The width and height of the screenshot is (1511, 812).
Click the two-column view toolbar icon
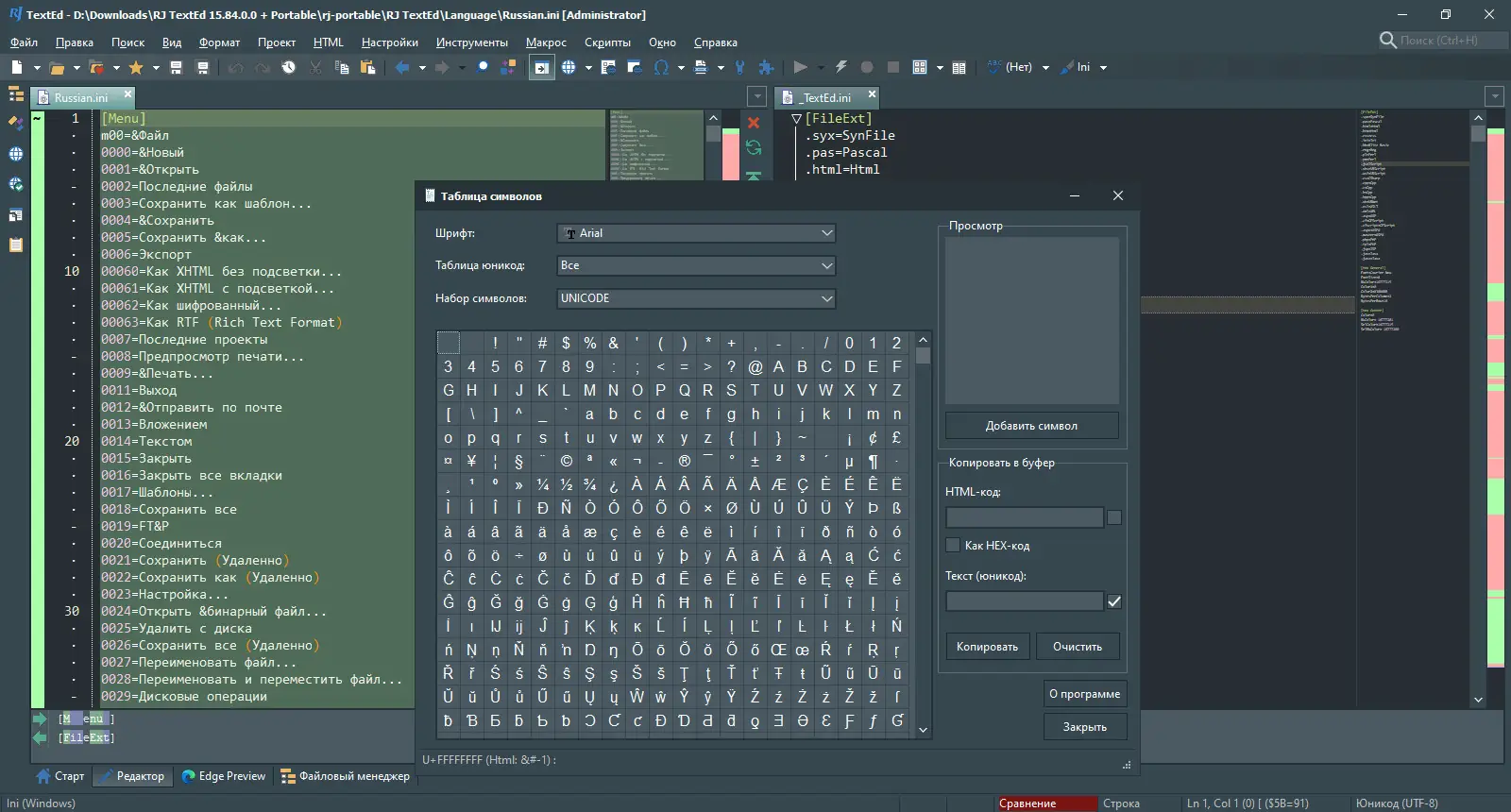(959, 67)
